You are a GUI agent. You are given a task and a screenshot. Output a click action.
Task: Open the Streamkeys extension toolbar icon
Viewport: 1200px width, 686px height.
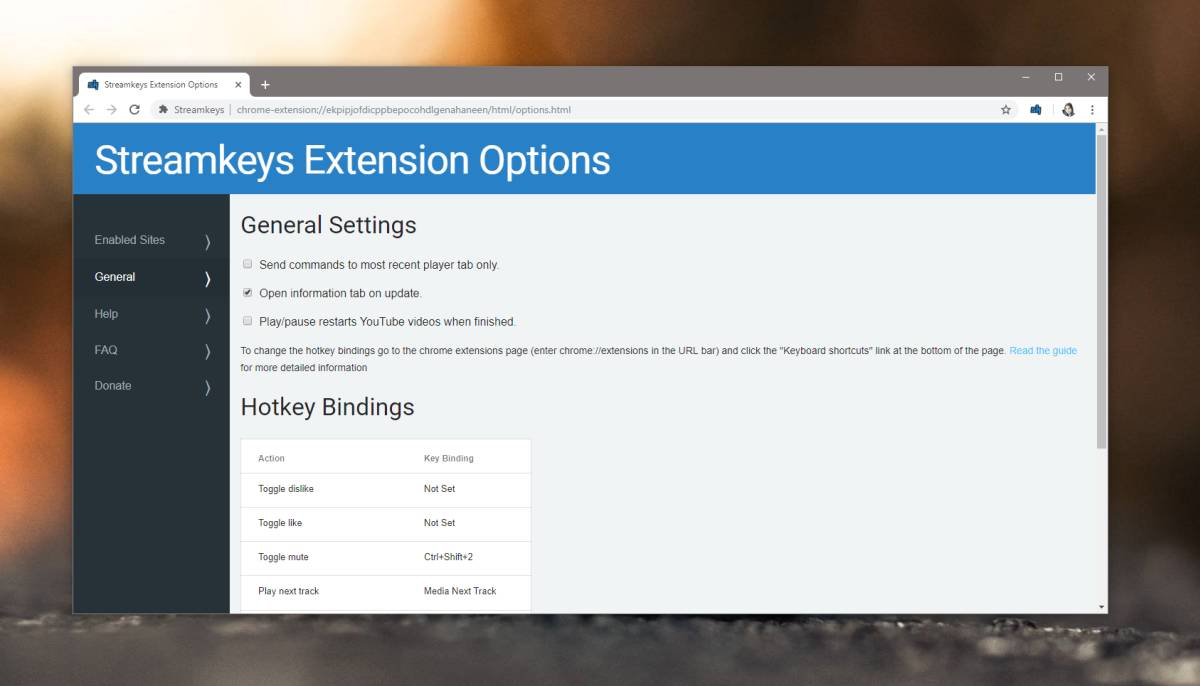pyautogui.click(x=1036, y=110)
